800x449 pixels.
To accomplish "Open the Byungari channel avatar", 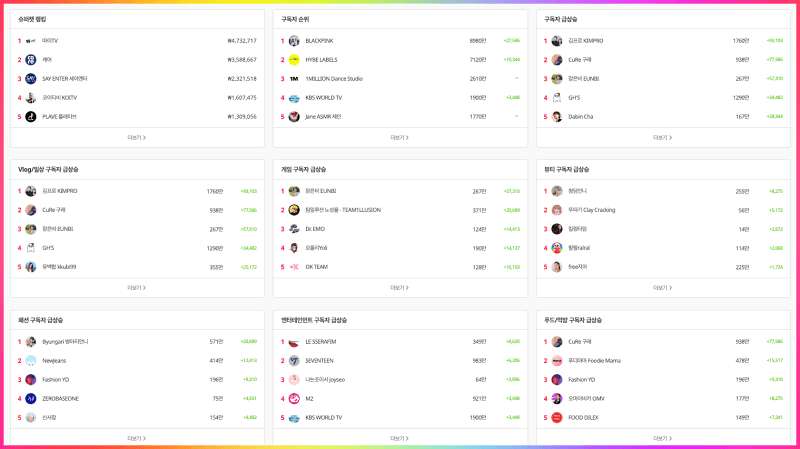I will point(31,342).
